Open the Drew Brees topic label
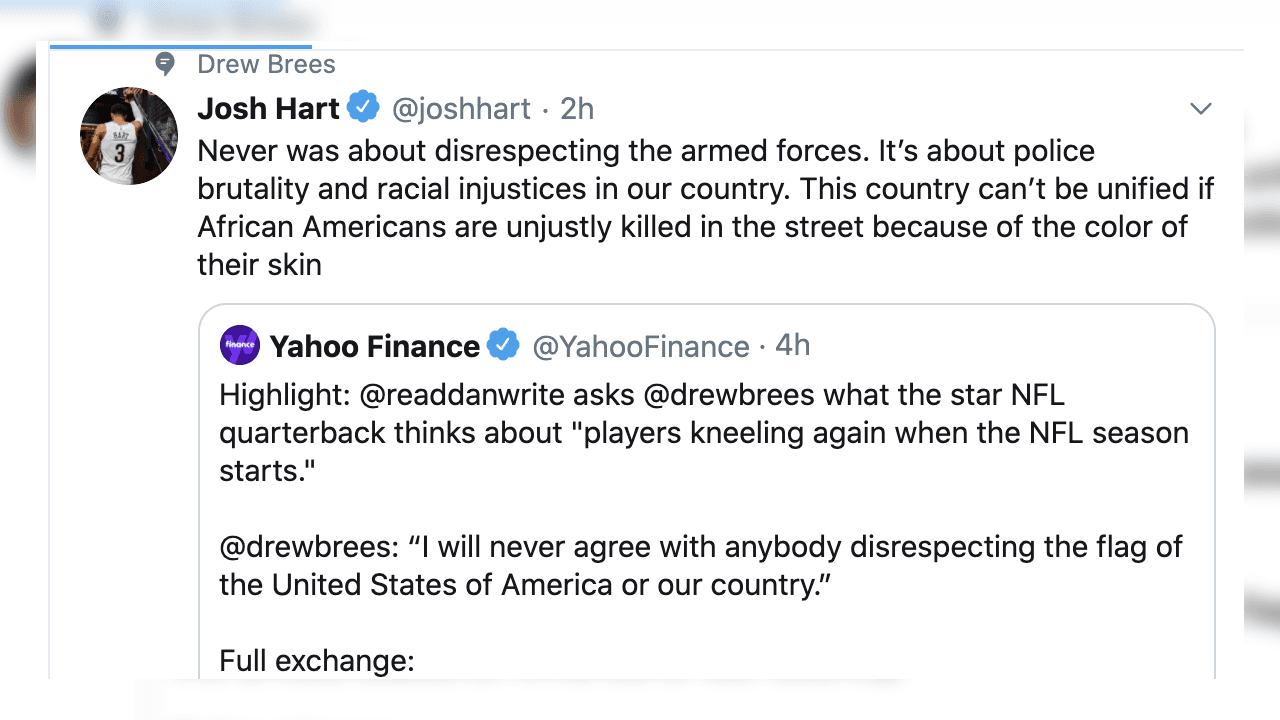1280x720 pixels. pos(266,65)
